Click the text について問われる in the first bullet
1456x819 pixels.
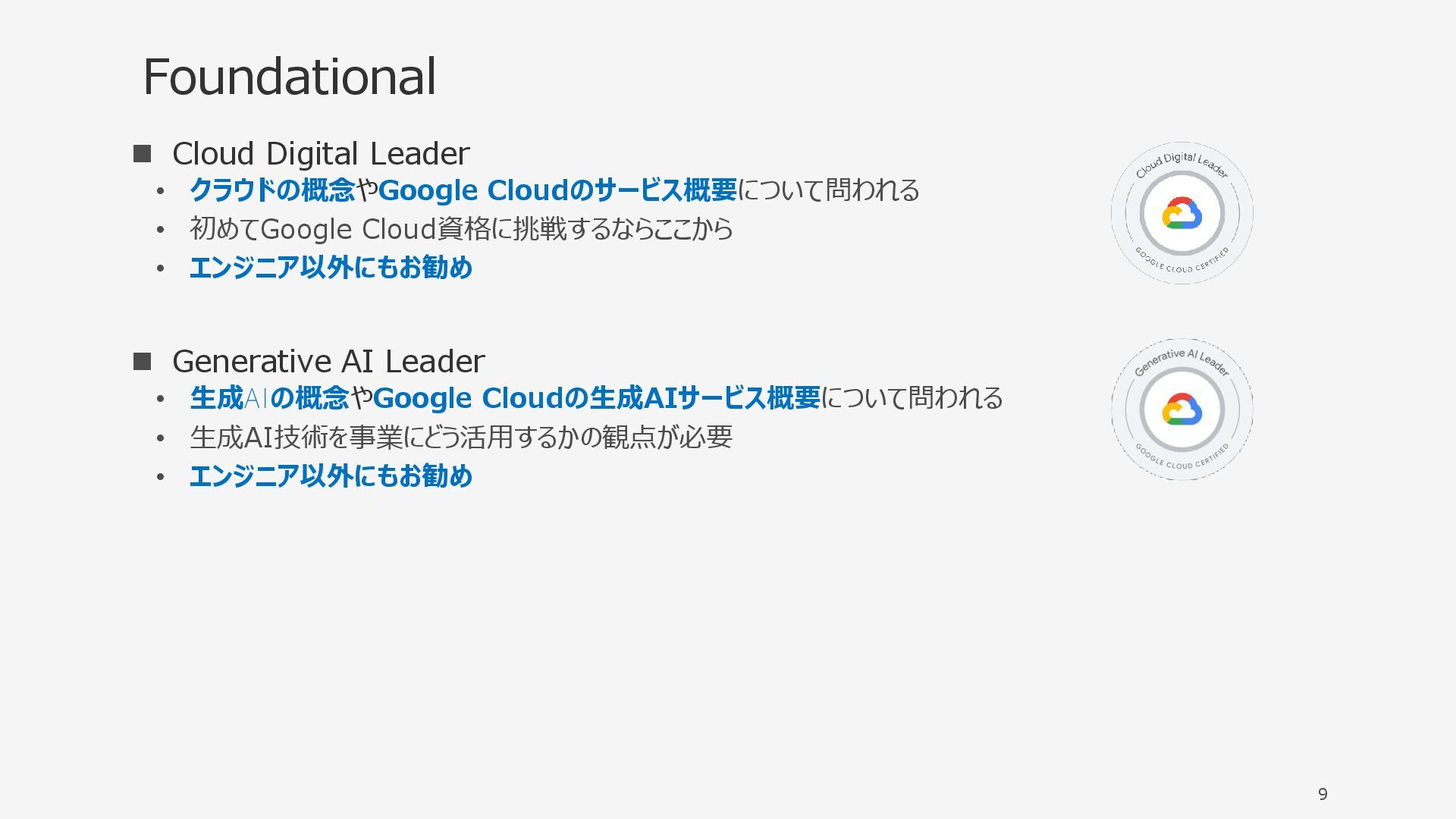pyautogui.click(x=828, y=190)
